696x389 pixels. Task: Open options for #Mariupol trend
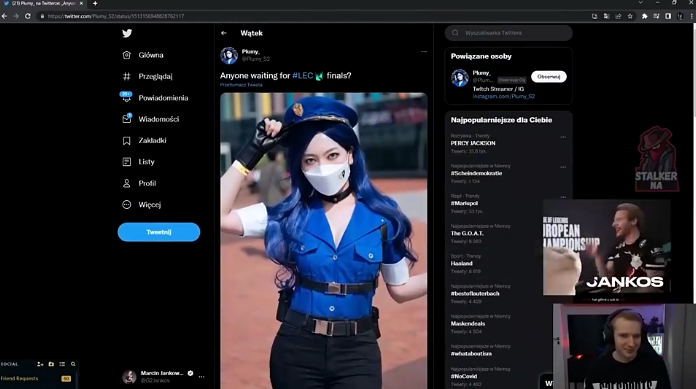(563, 197)
